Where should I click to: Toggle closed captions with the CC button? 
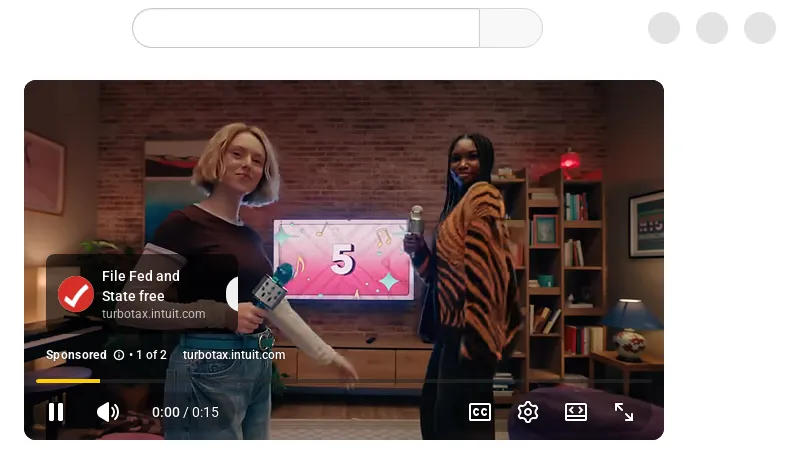click(480, 412)
